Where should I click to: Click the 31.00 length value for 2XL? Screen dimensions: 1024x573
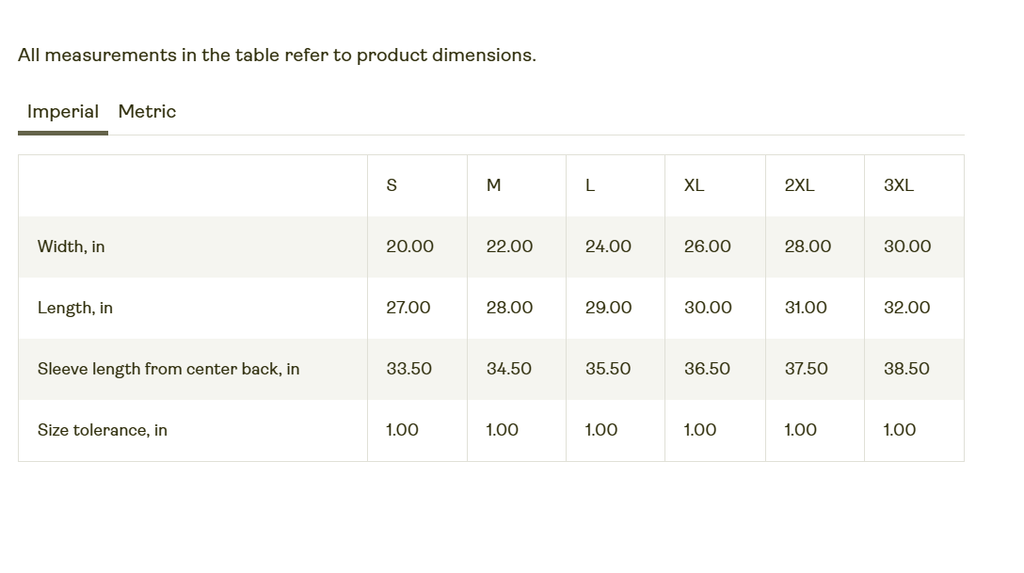tap(806, 308)
